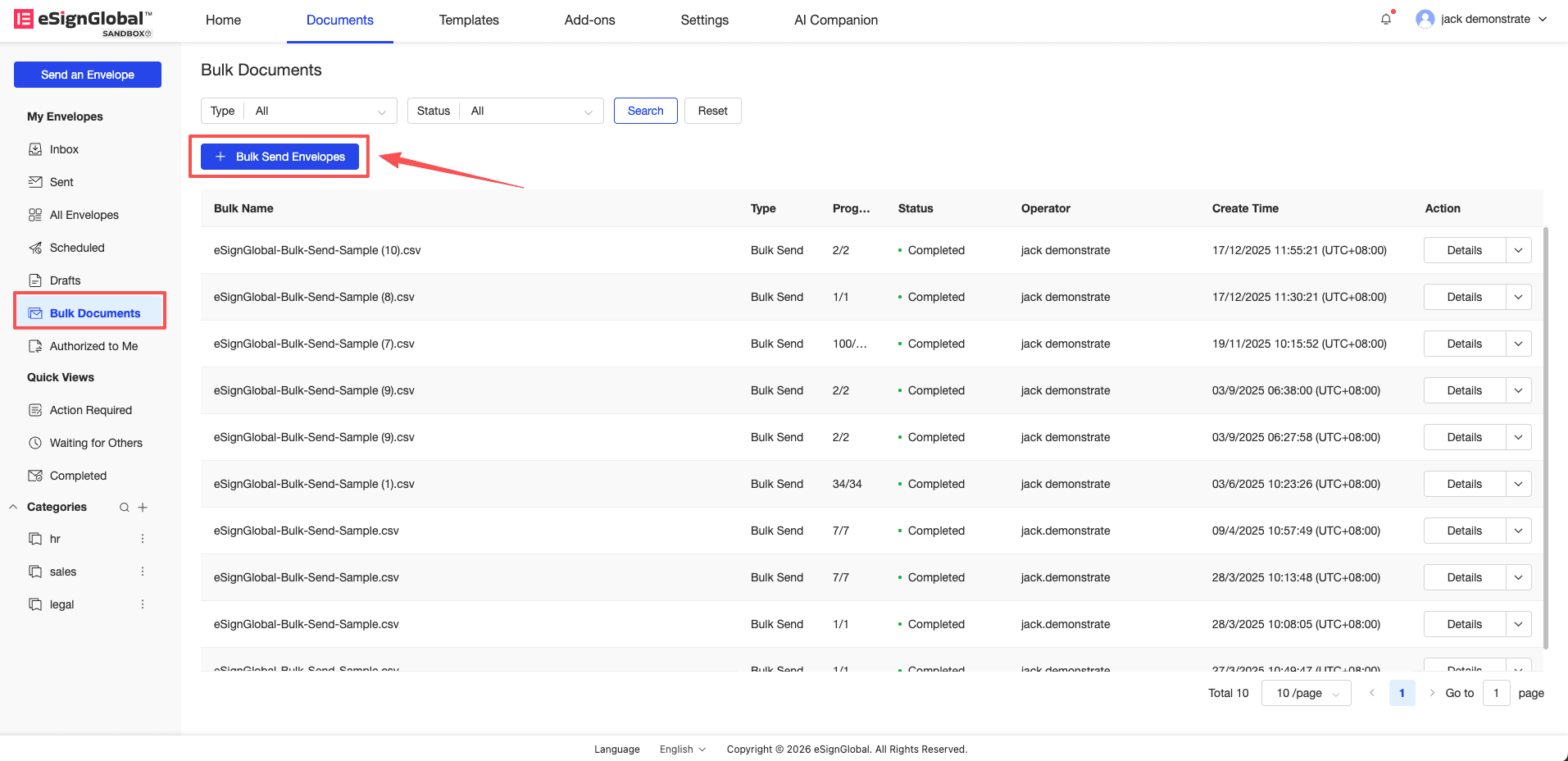Collapse the Categories section
This screenshot has height=761, width=1568.
13,507
